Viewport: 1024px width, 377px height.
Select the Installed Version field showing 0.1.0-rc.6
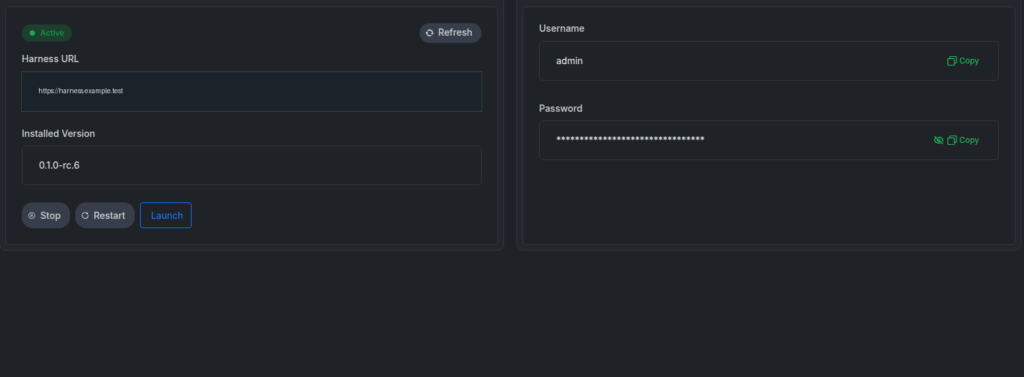click(251, 165)
